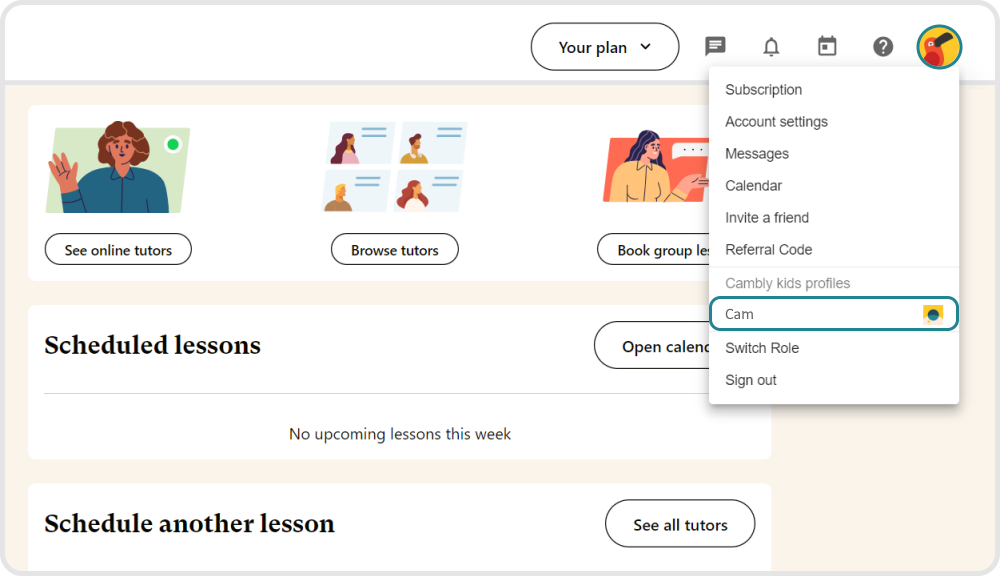Click Cam's kid profile avatar icon
The height and width of the screenshot is (576, 1000).
pos(933,314)
